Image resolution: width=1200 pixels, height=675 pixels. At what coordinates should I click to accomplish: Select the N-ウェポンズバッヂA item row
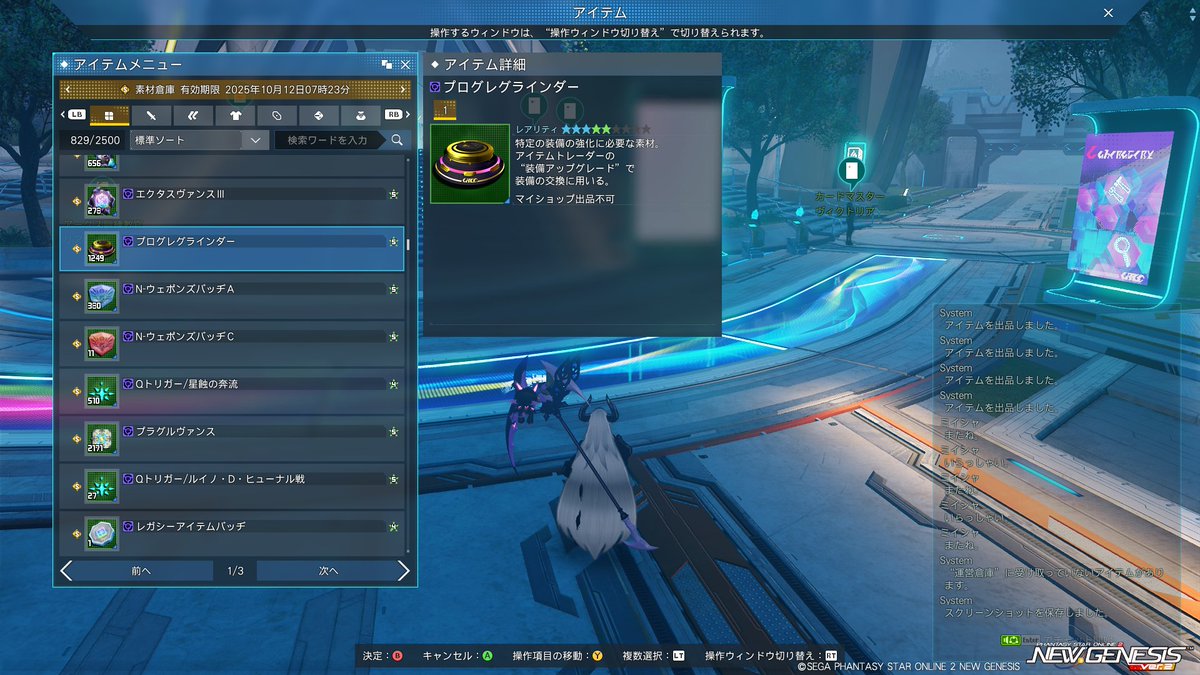pyautogui.click(x=232, y=296)
